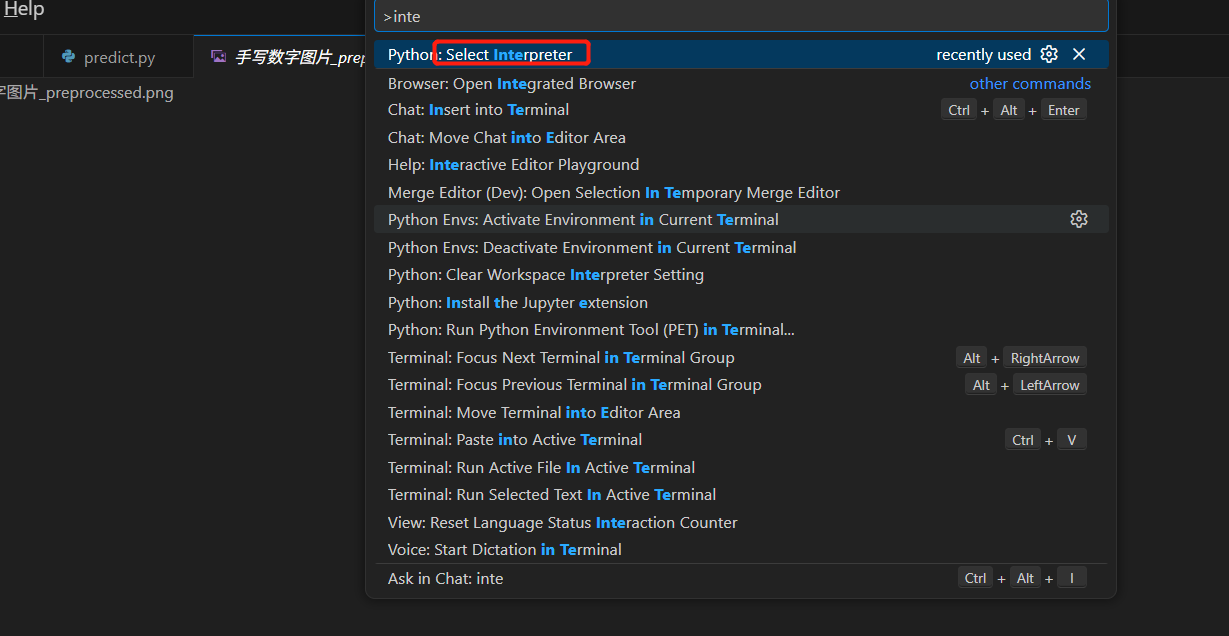Select Chat: Move Chat into Editor Area
The height and width of the screenshot is (636, 1229).
[x=741, y=137]
